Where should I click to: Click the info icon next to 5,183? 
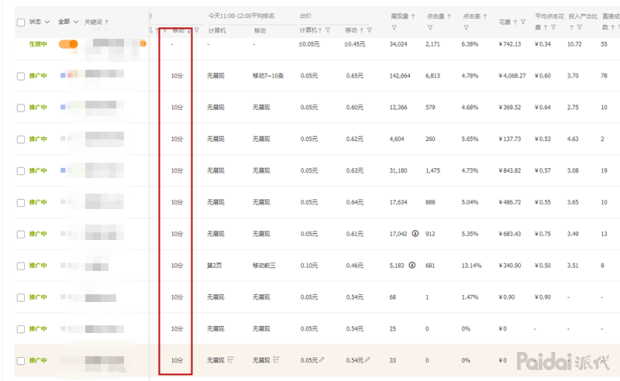pos(412,265)
